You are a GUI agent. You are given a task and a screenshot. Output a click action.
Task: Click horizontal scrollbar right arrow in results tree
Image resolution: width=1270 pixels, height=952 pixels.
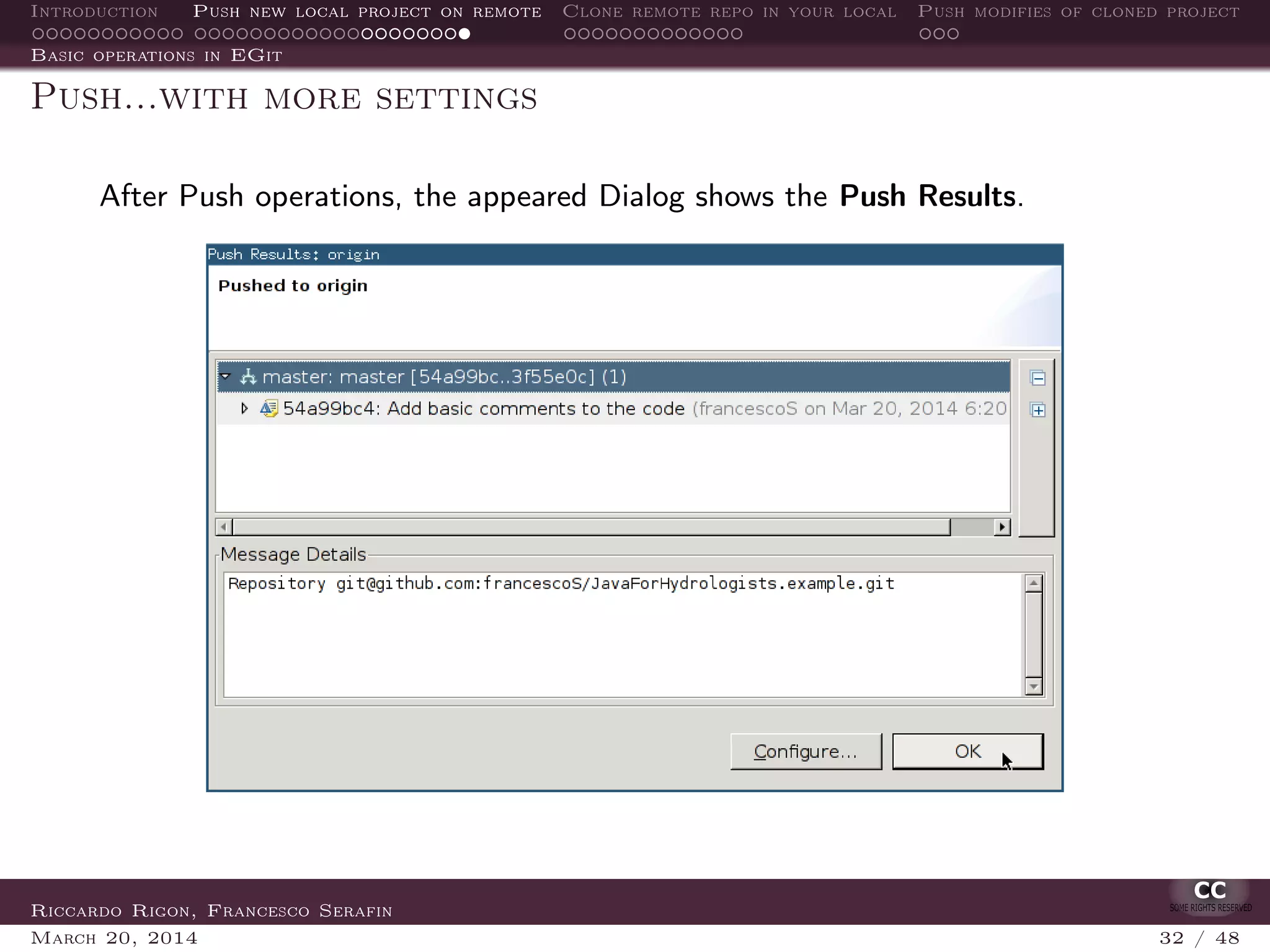point(1002,527)
